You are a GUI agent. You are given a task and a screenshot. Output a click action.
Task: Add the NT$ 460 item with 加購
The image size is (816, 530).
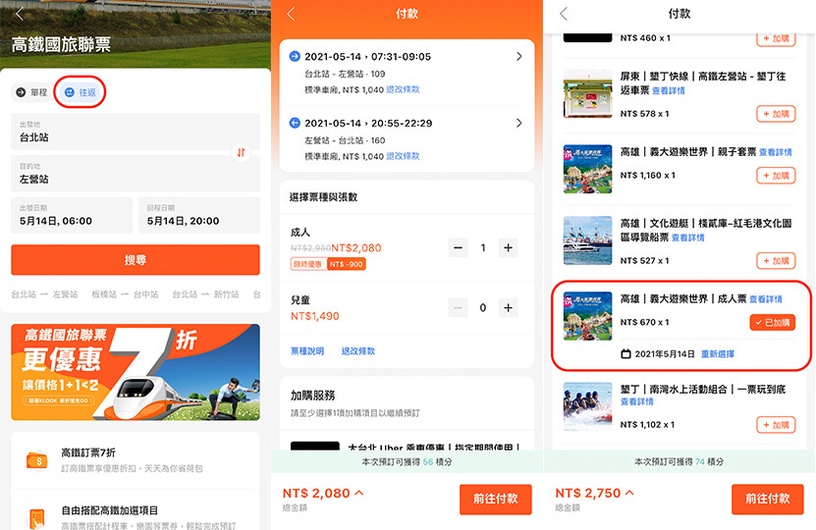[776, 39]
